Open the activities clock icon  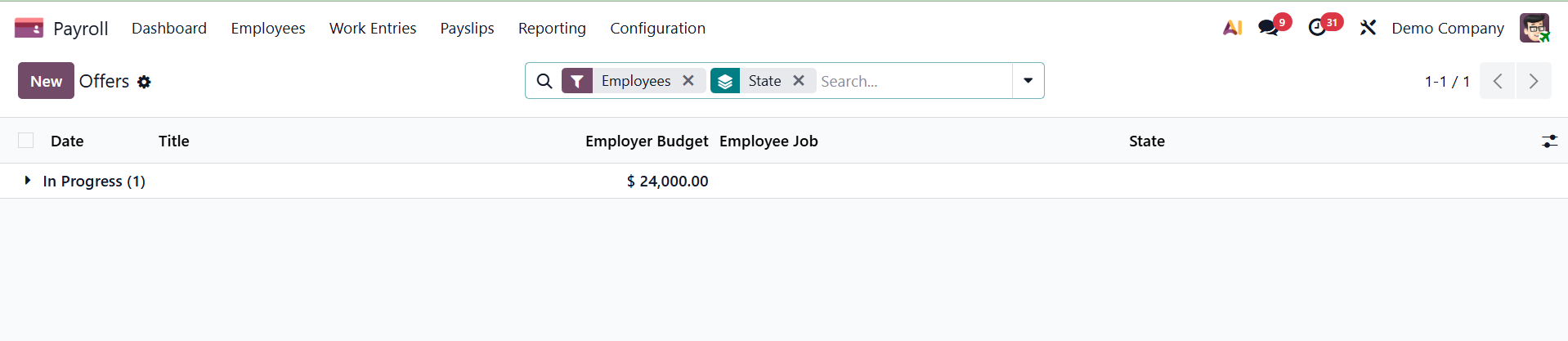point(1317,28)
